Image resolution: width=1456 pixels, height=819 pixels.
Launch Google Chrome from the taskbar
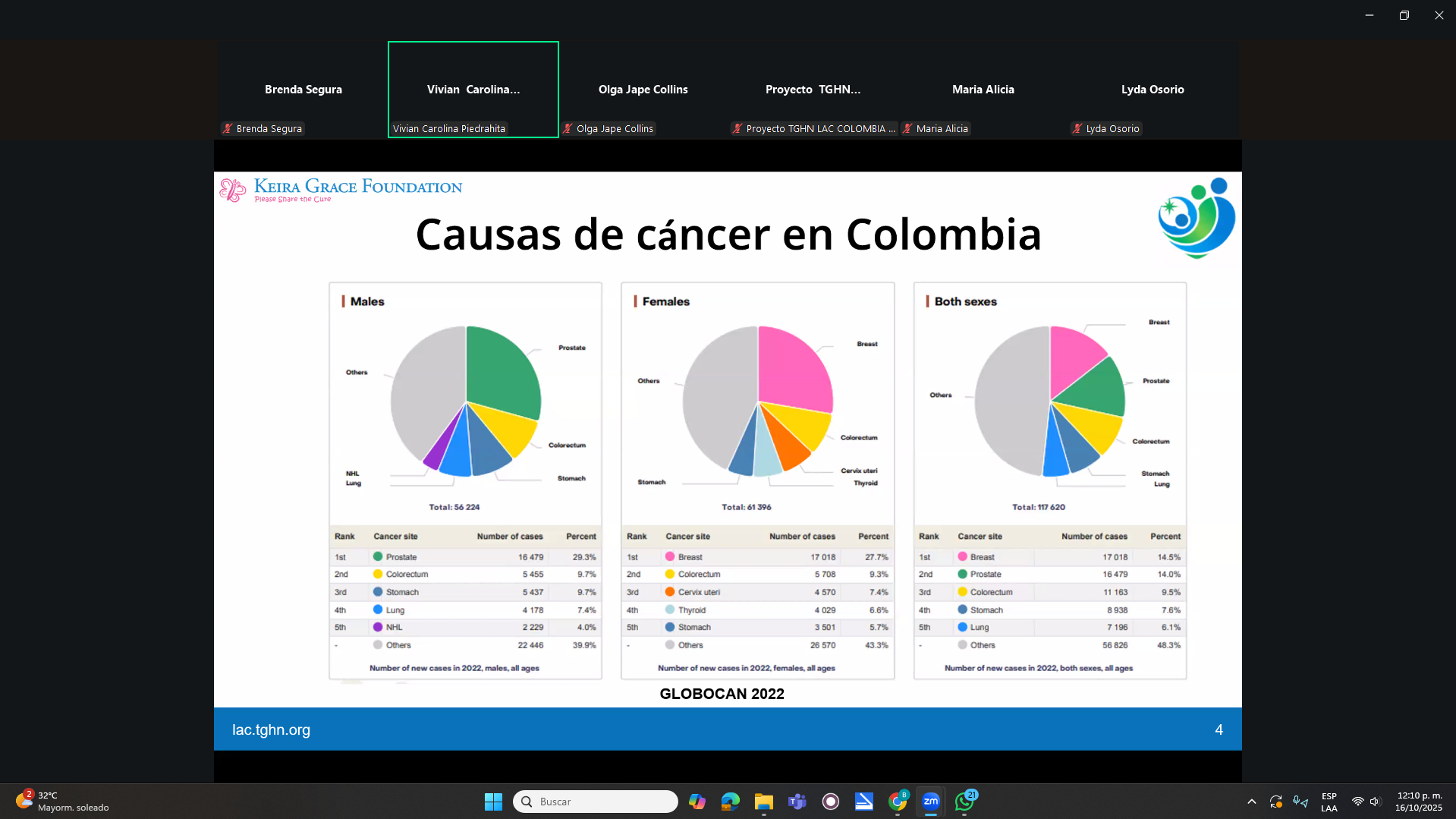click(x=898, y=802)
